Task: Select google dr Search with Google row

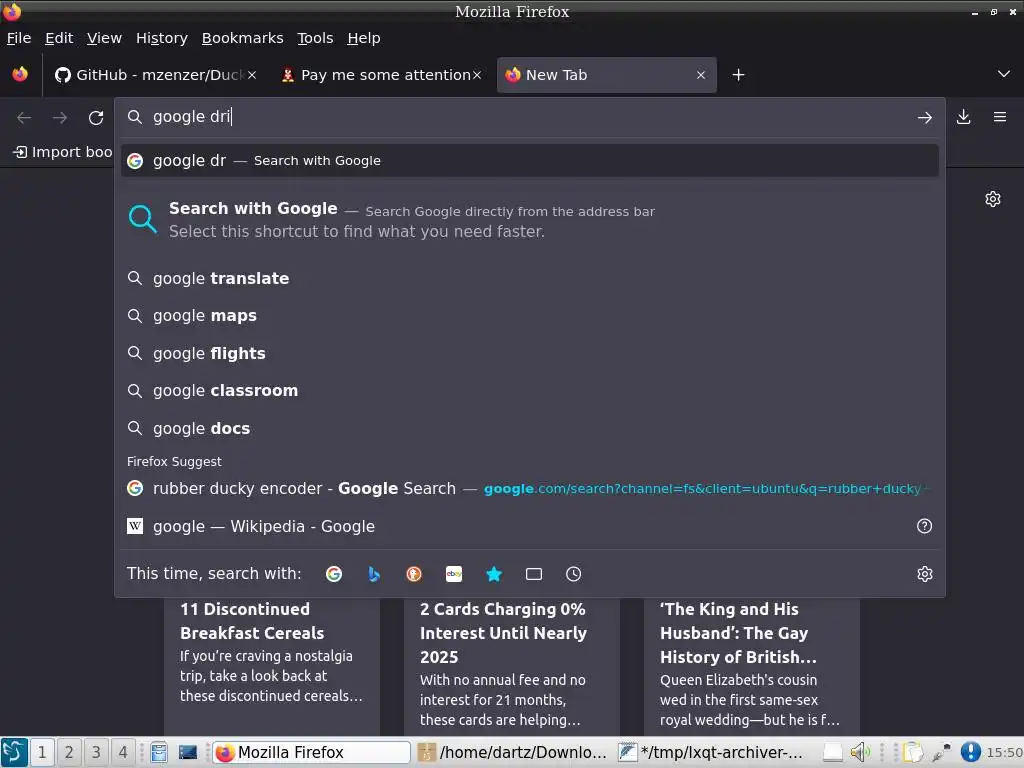Action: point(530,161)
